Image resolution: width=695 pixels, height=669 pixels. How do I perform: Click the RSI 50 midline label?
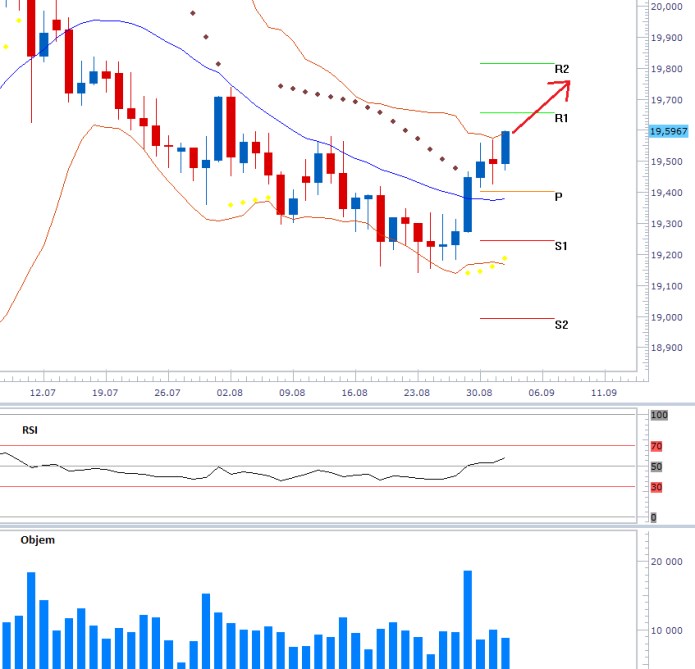656,467
